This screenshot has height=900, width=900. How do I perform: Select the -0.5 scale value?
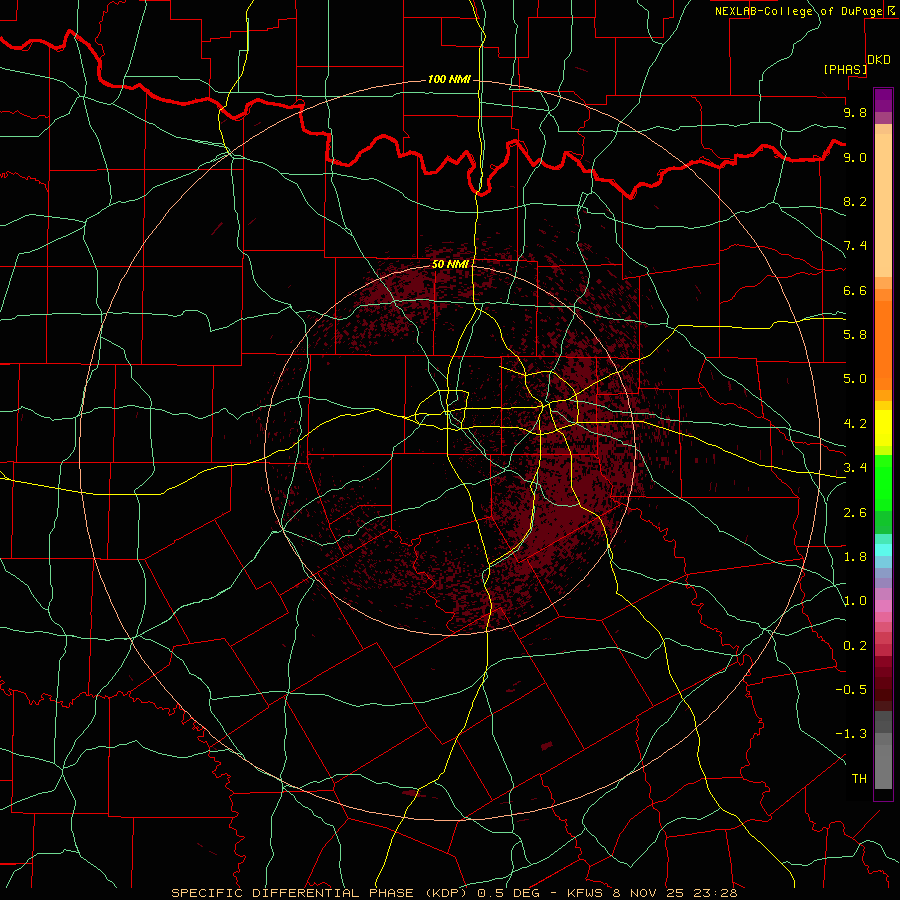point(851,690)
